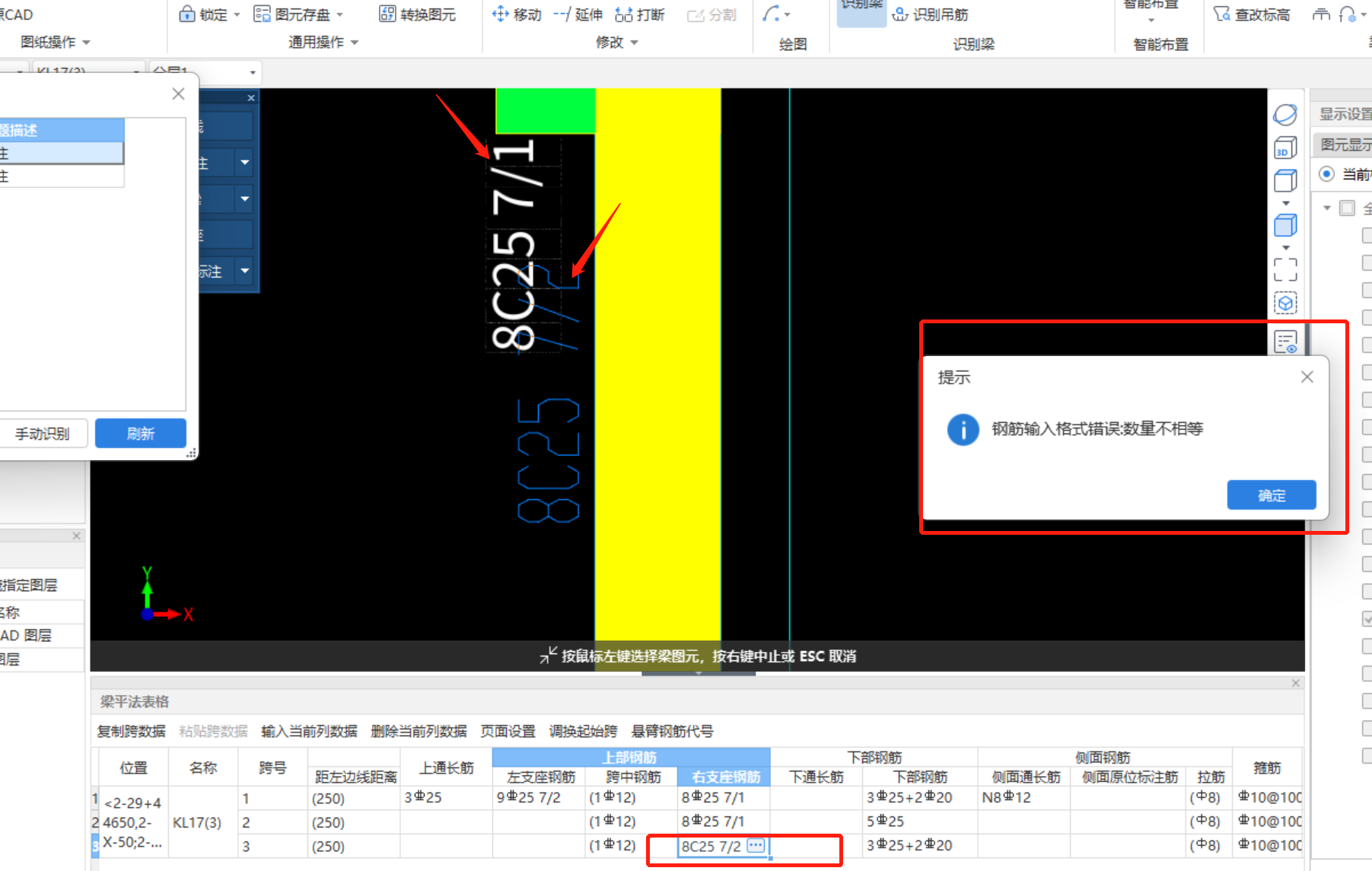Click the 识别吊筋 recognize hanger bar tool
The width and height of the screenshot is (1372, 871).
click(931, 14)
